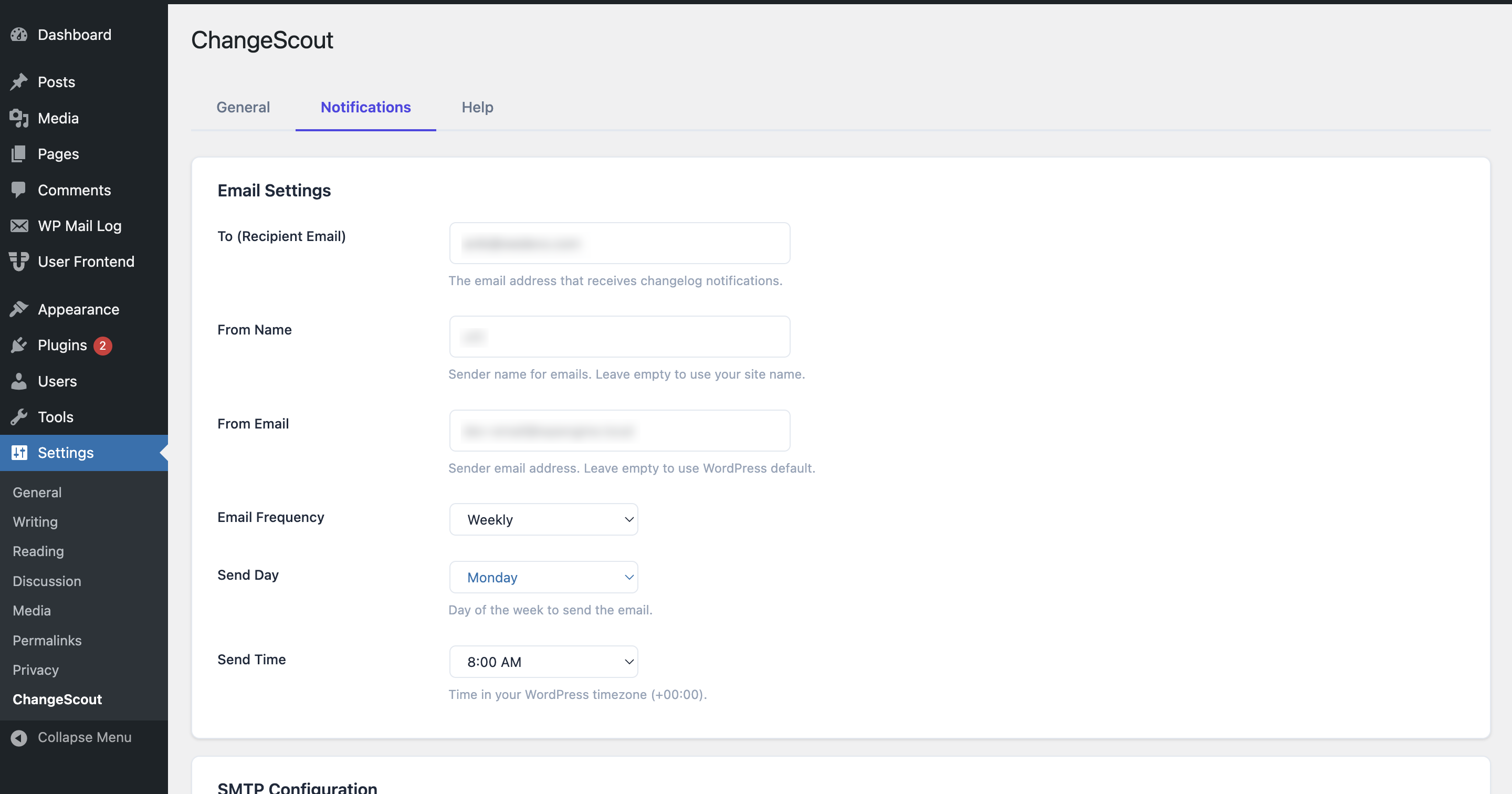Open Media via its sidebar icon
Screen dimensions: 1512x794
tap(18, 118)
